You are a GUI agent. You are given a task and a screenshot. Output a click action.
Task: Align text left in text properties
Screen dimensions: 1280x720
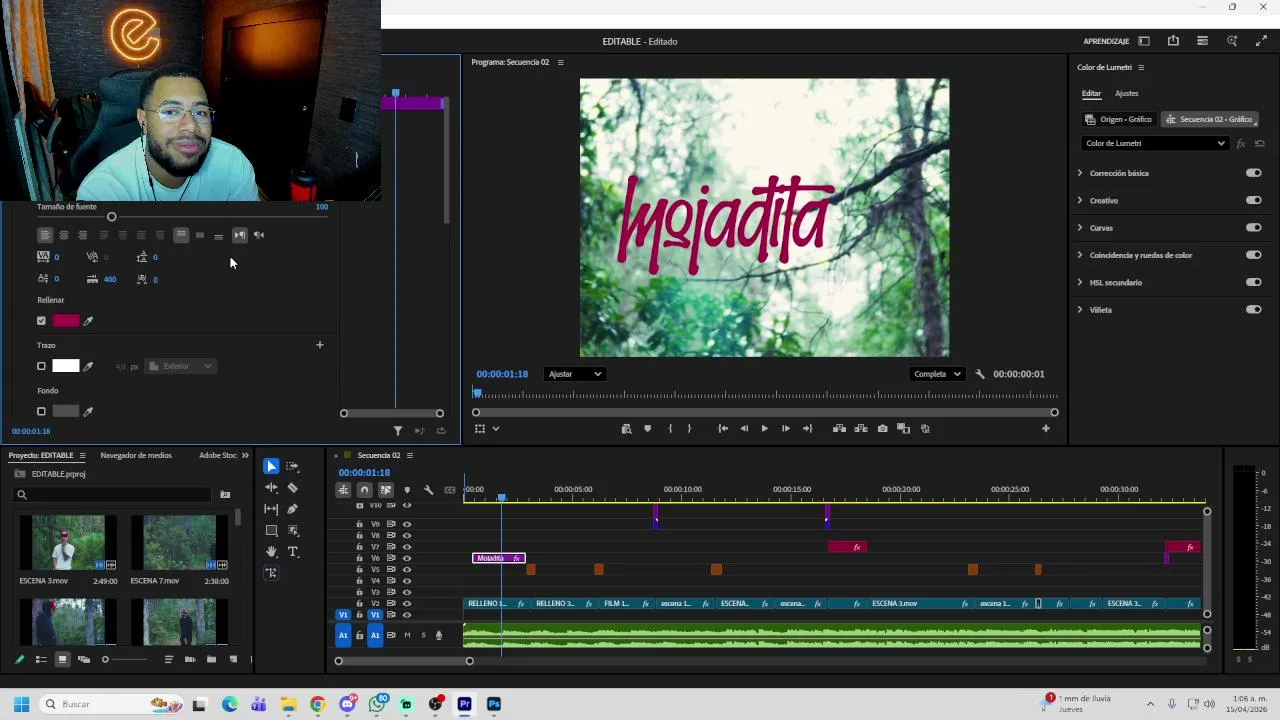pos(44,235)
